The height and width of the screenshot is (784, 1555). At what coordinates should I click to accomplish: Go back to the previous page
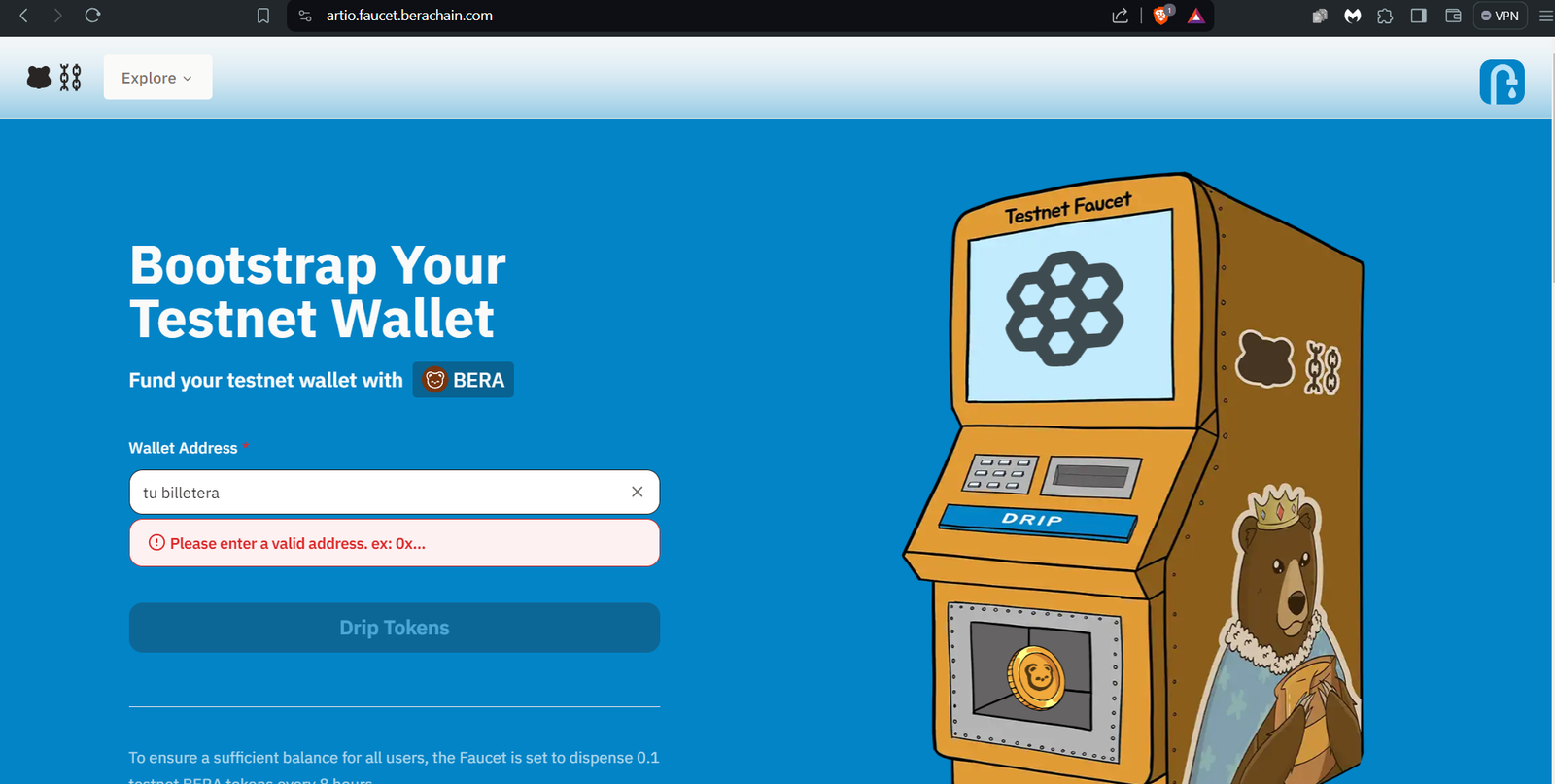click(24, 16)
